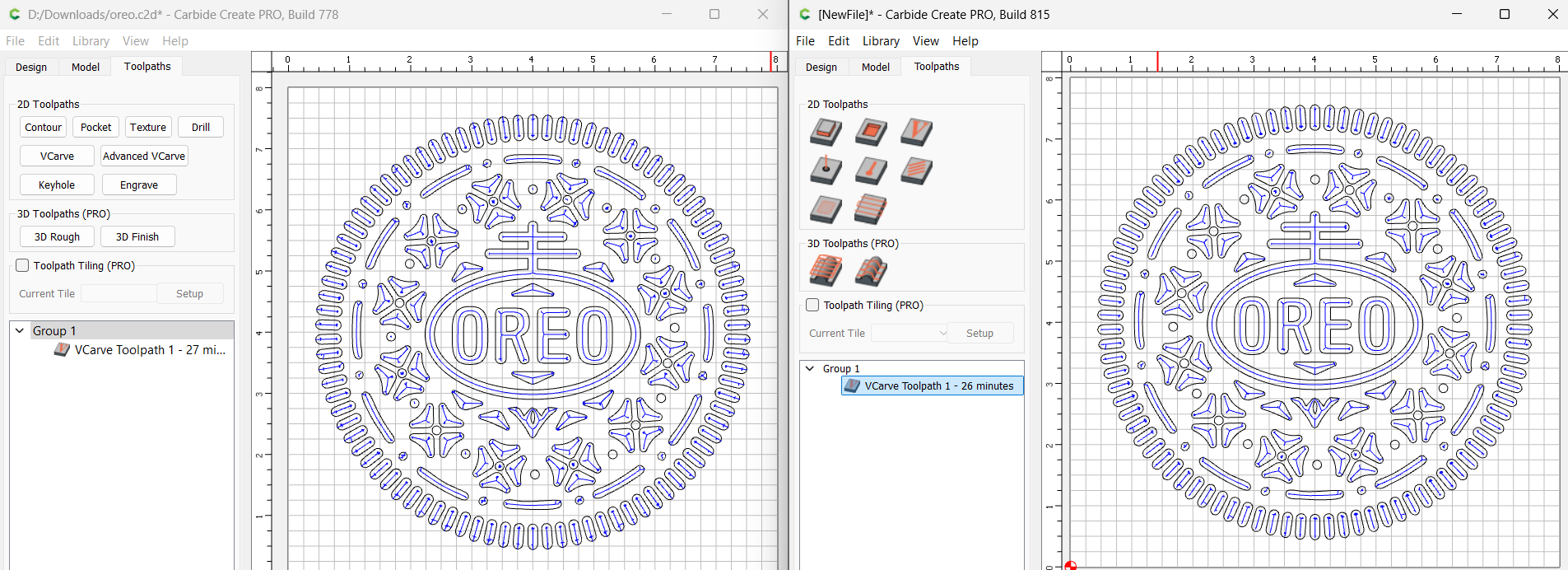Screen dimensions: 1568x570
Task: Click the Current Tile field in oreo.c2d window
Action: click(119, 293)
